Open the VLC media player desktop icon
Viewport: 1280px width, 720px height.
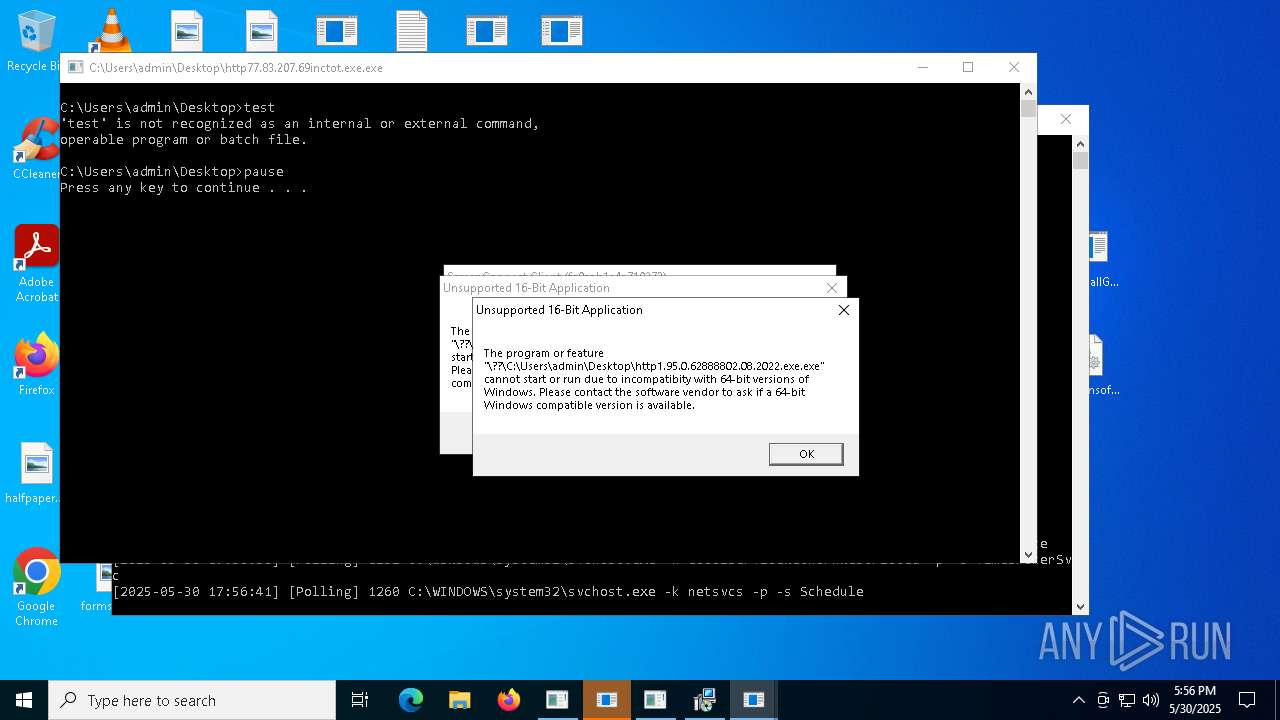tap(110, 30)
